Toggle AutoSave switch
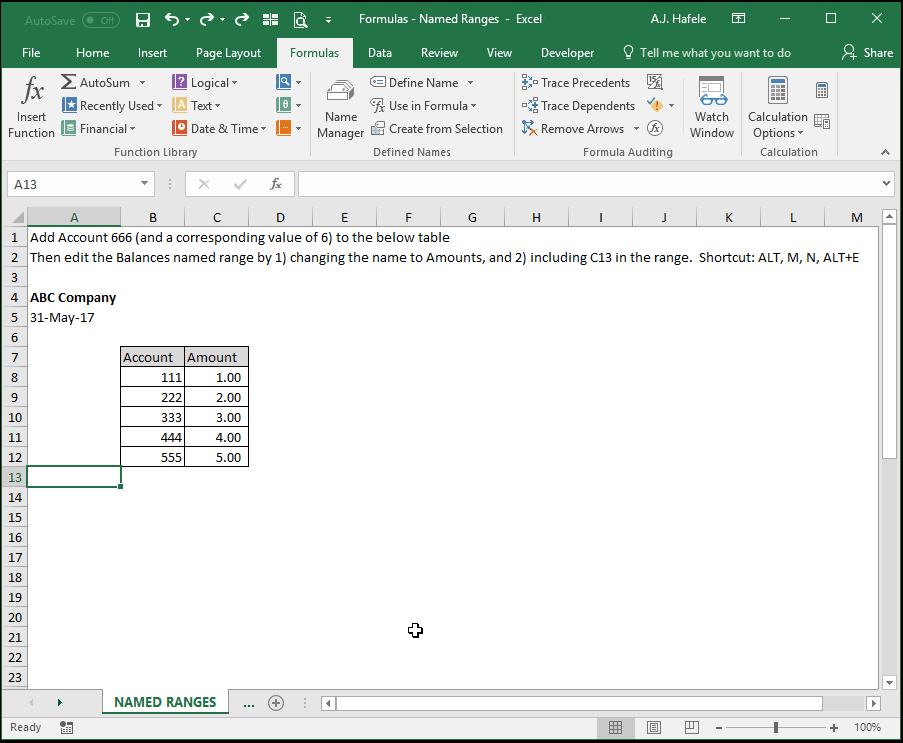 click(101, 20)
